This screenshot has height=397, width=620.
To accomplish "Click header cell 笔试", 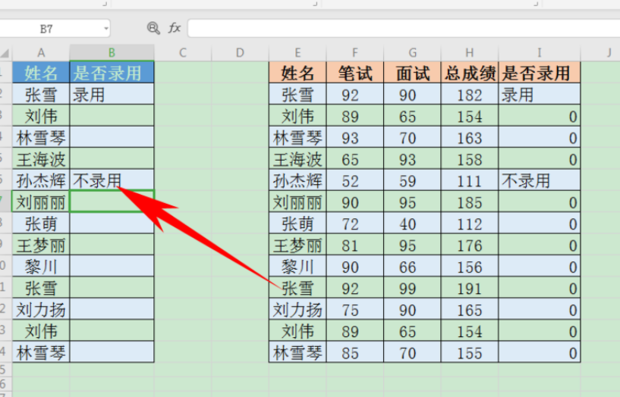I will tap(355, 72).
